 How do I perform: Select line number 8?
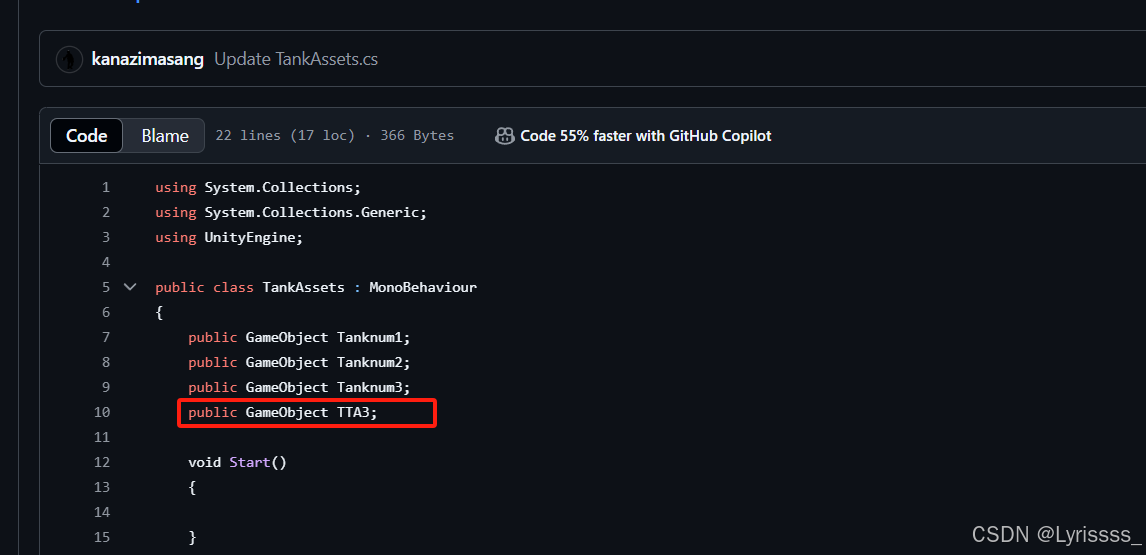tap(106, 362)
